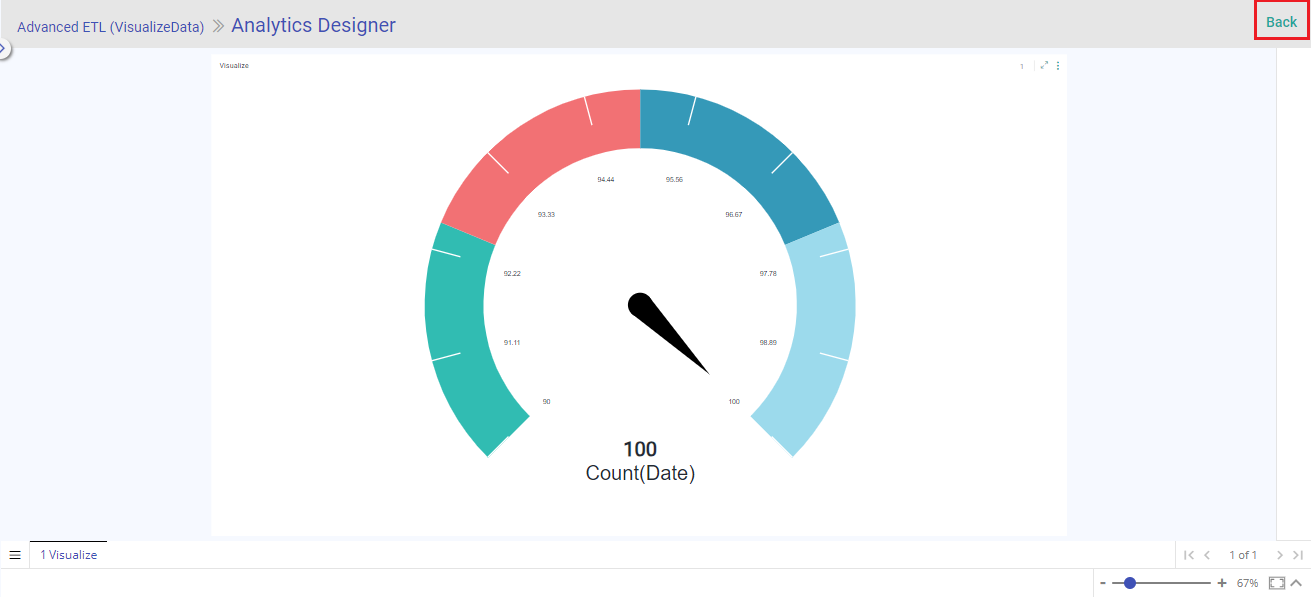Maximize the Visualize widget with expand arrows
1311x597 pixels.
click(1044, 66)
